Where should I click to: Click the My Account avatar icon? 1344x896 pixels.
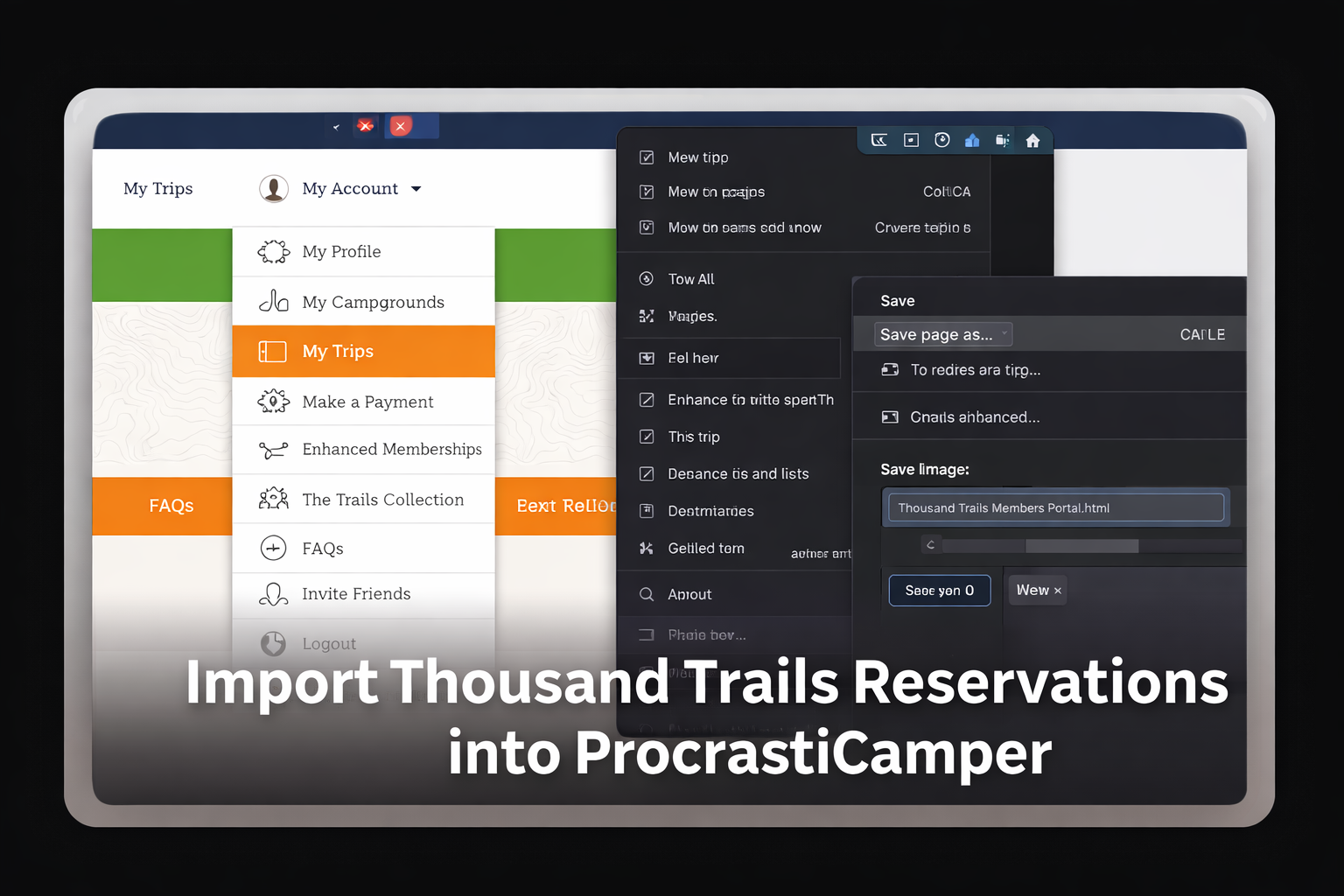pos(274,188)
